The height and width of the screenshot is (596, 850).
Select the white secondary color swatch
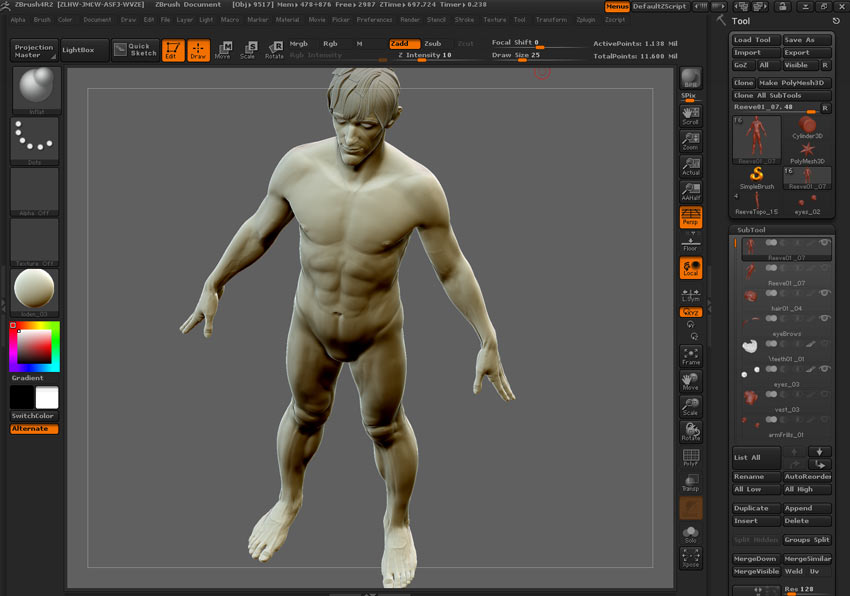[x=47, y=398]
